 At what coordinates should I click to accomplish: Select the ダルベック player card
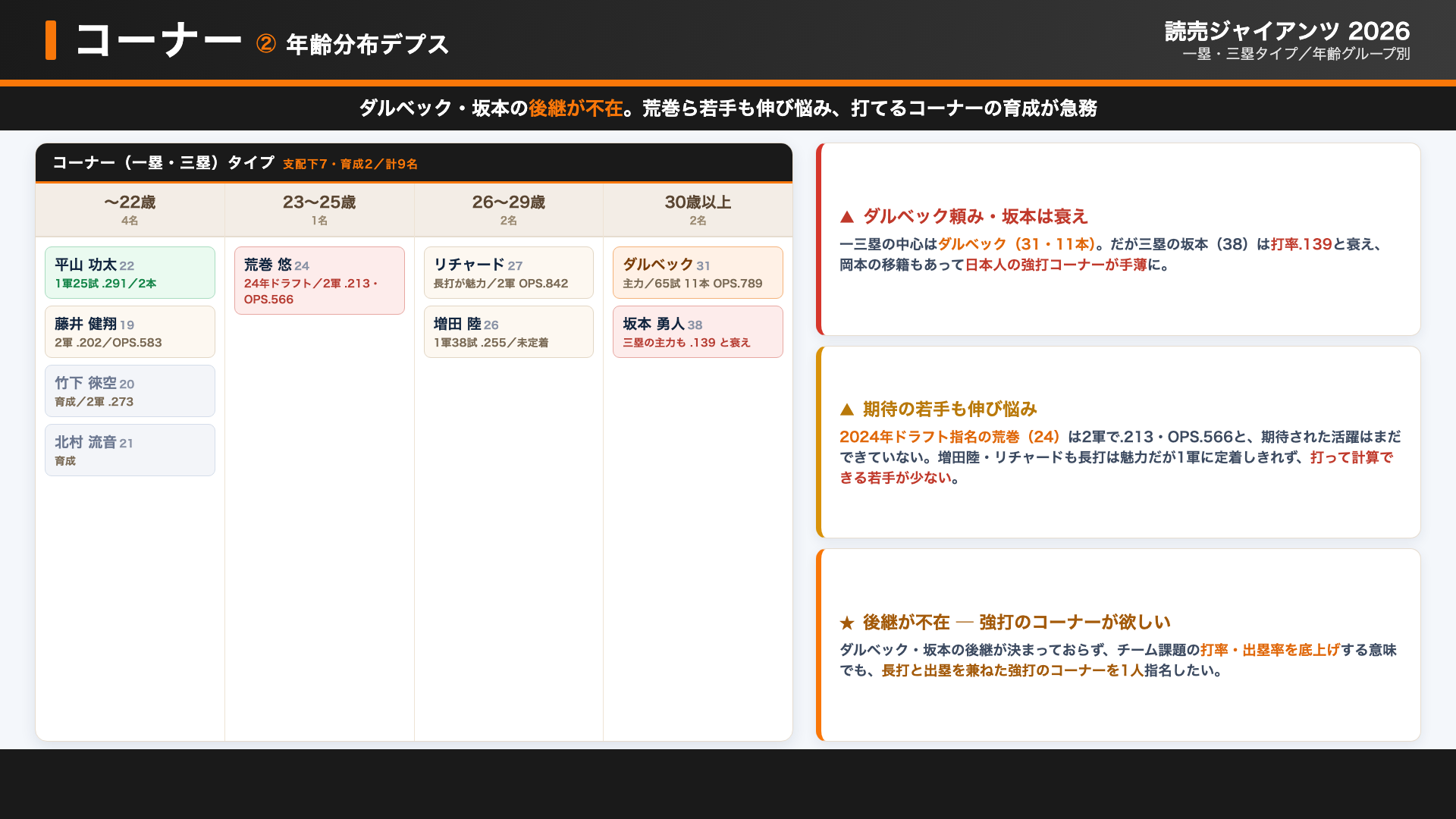pyautogui.click(x=698, y=272)
